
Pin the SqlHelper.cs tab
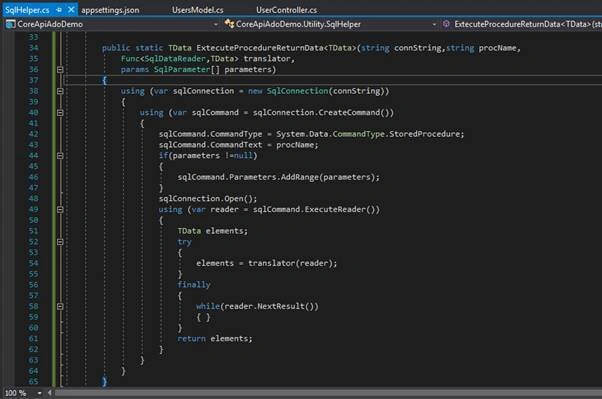point(59,10)
